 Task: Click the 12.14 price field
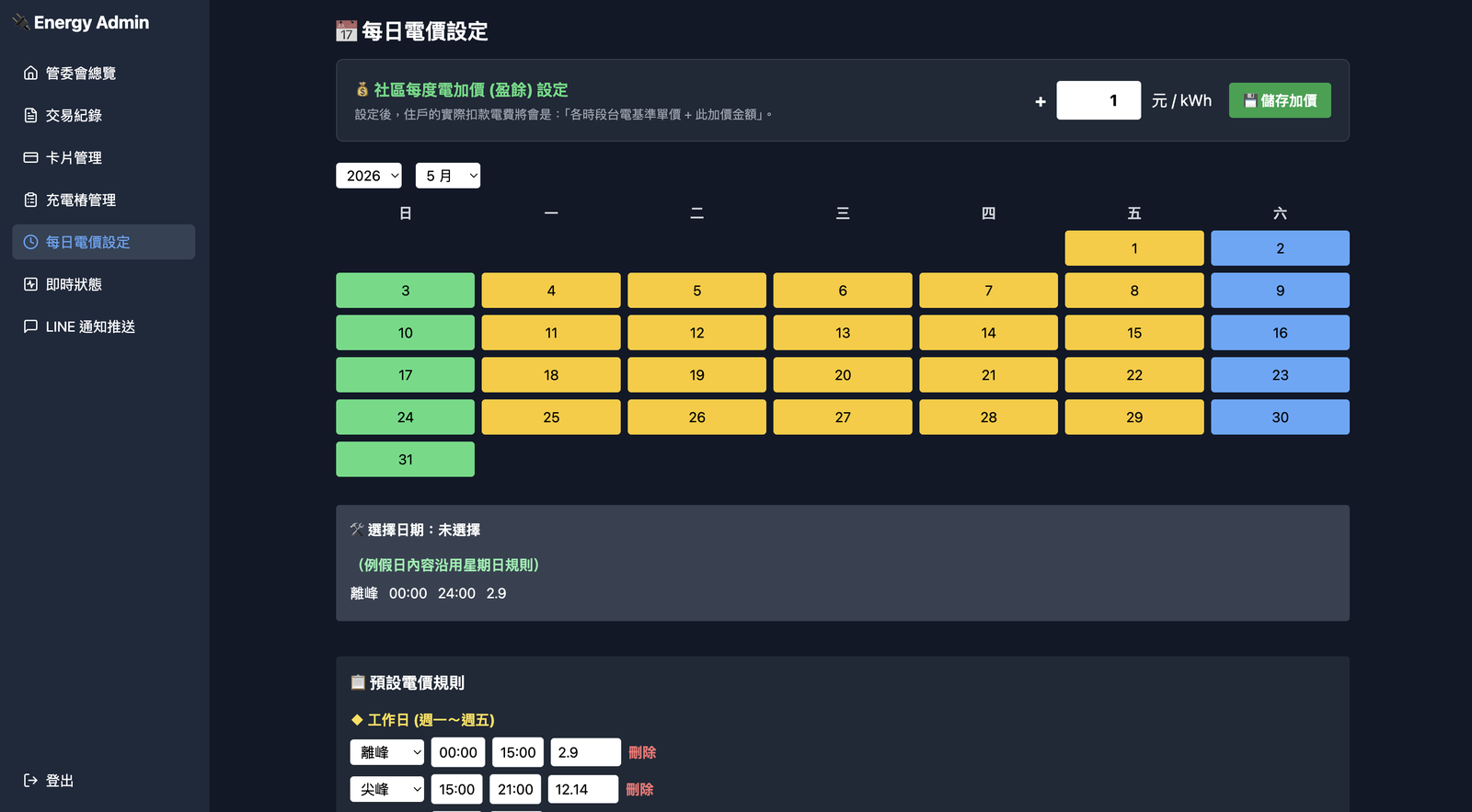[x=583, y=789]
